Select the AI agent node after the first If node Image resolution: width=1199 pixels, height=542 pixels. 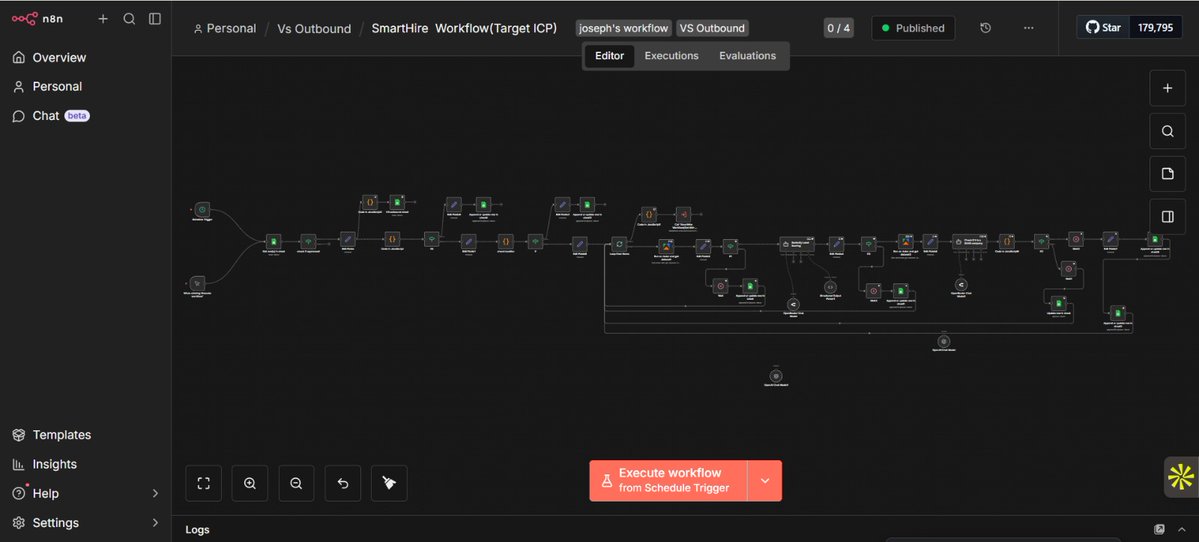pyautogui.click(x=797, y=245)
